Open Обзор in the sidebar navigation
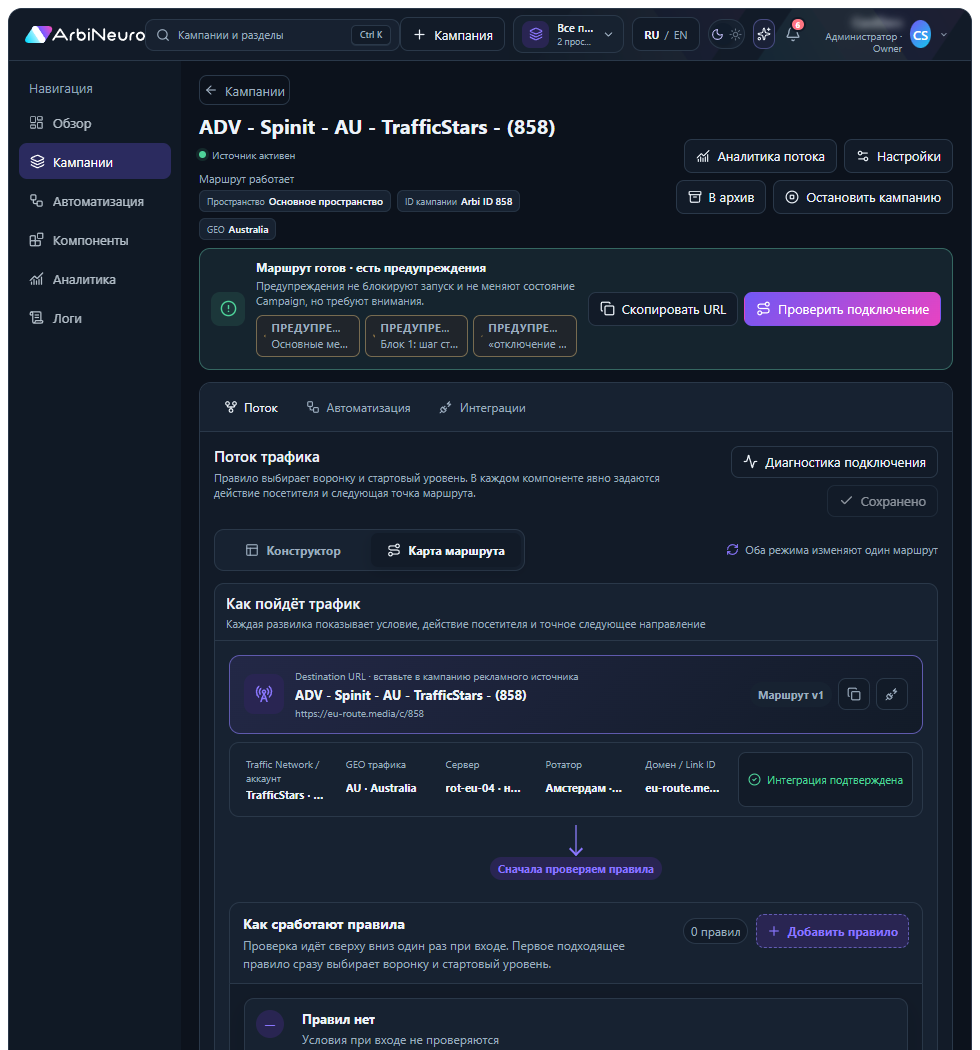 click(95, 123)
